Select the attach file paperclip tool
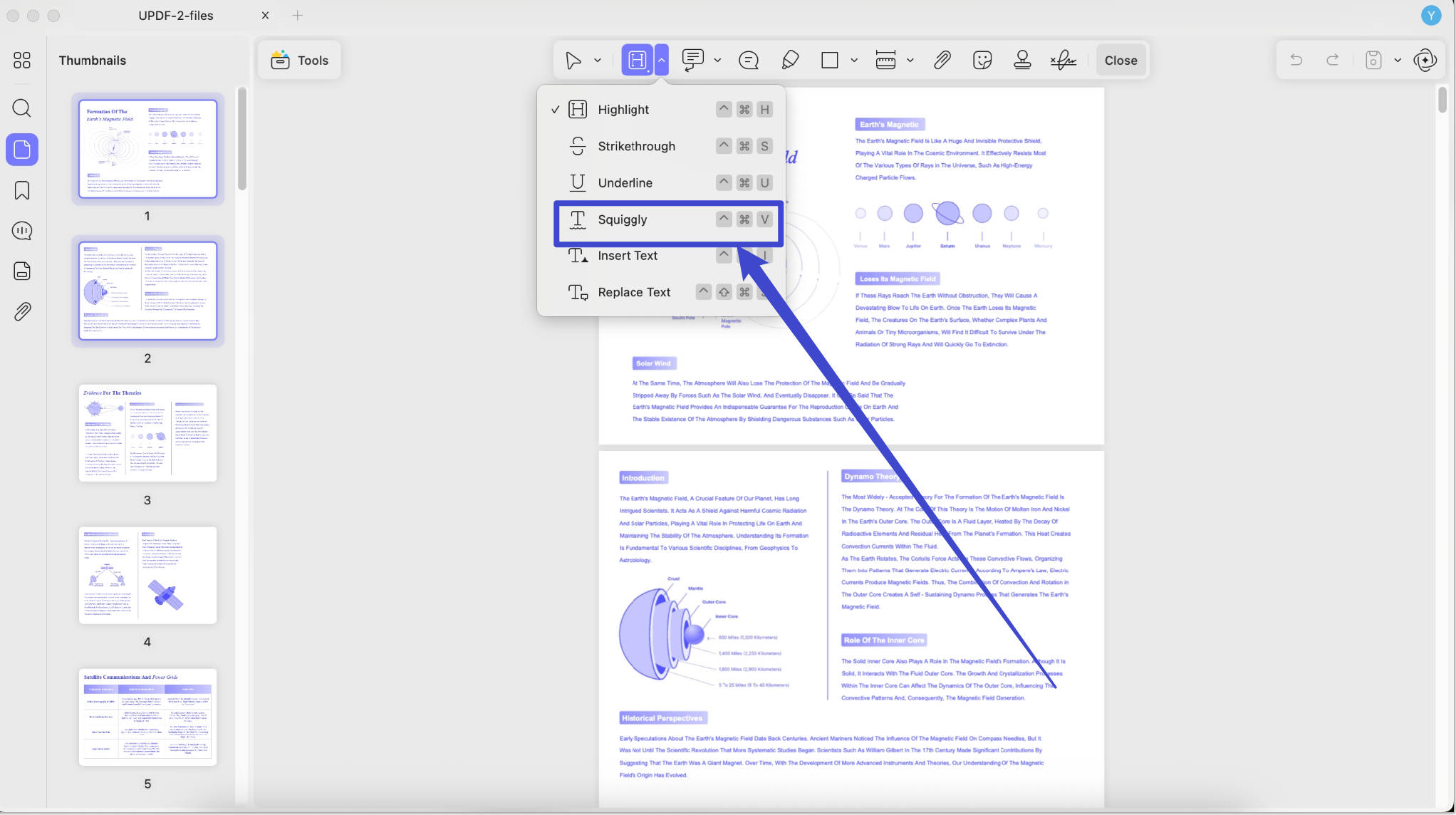The height and width of the screenshot is (815, 1456). 942,61
